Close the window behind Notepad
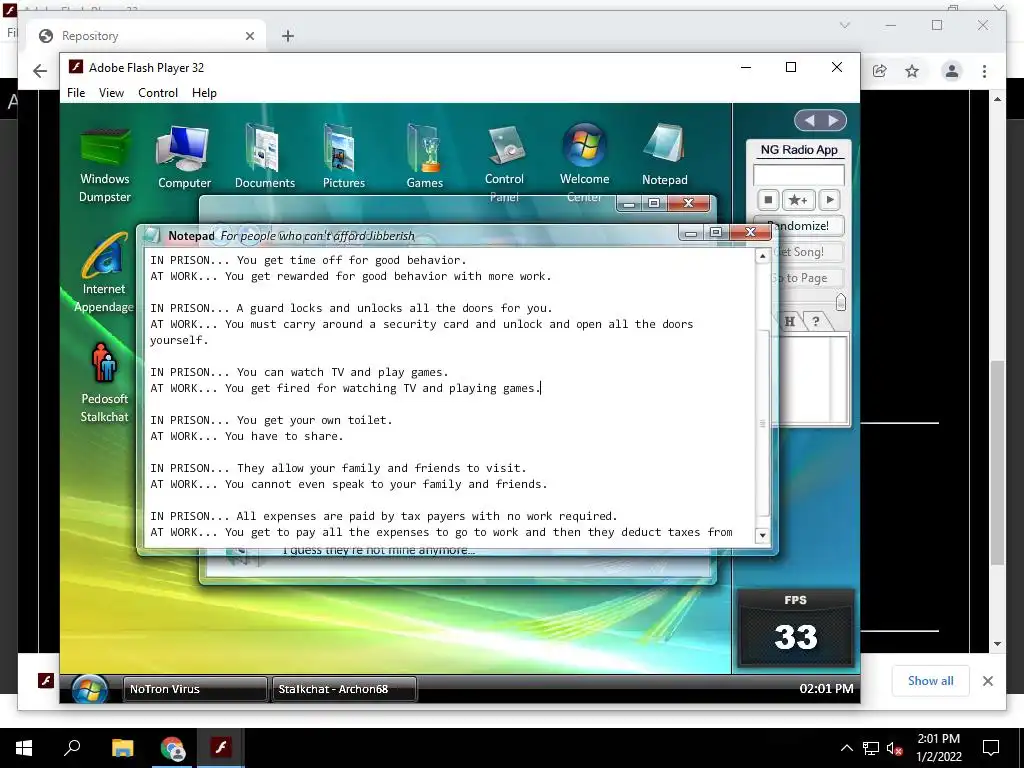 [688, 203]
